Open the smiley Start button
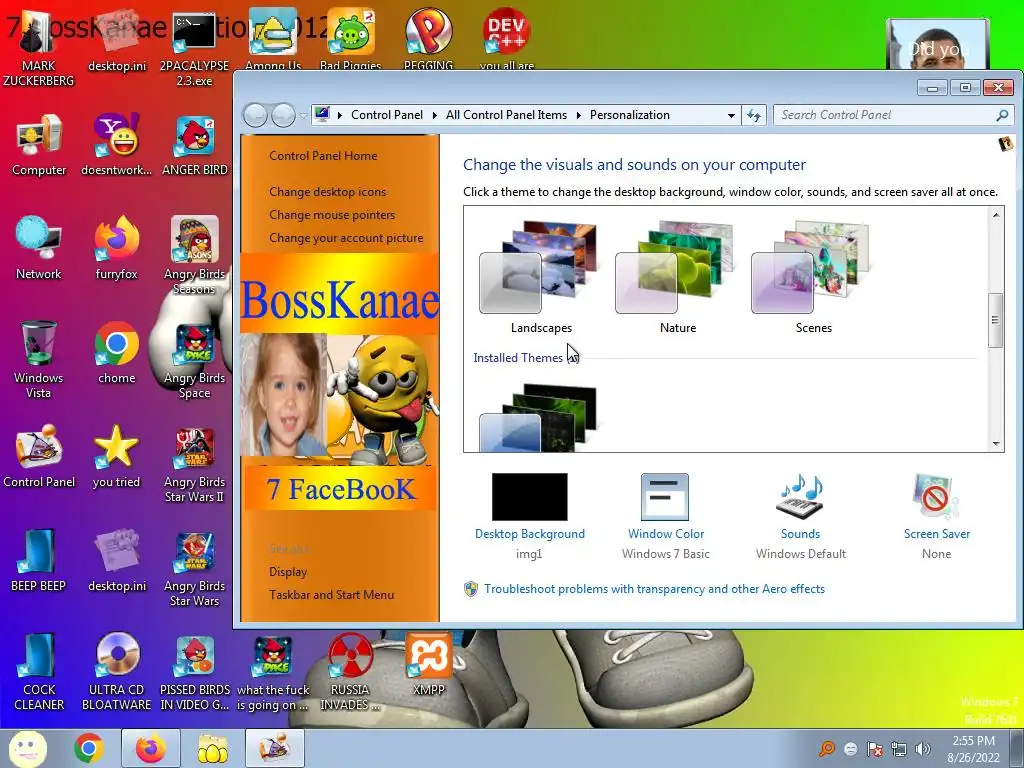Viewport: 1024px width, 768px height. click(x=27, y=748)
